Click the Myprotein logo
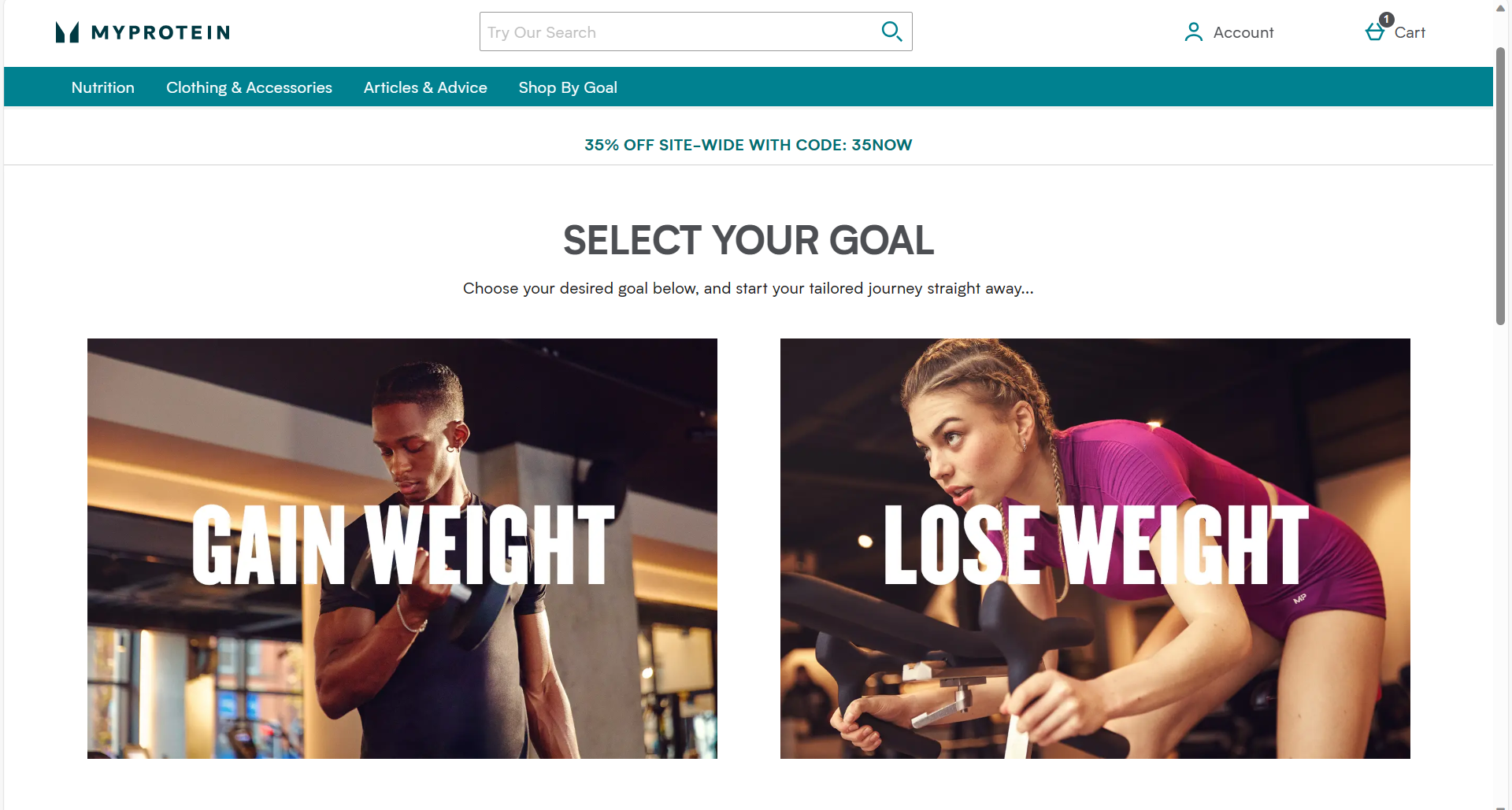The image size is (1512, 810). point(143,32)
